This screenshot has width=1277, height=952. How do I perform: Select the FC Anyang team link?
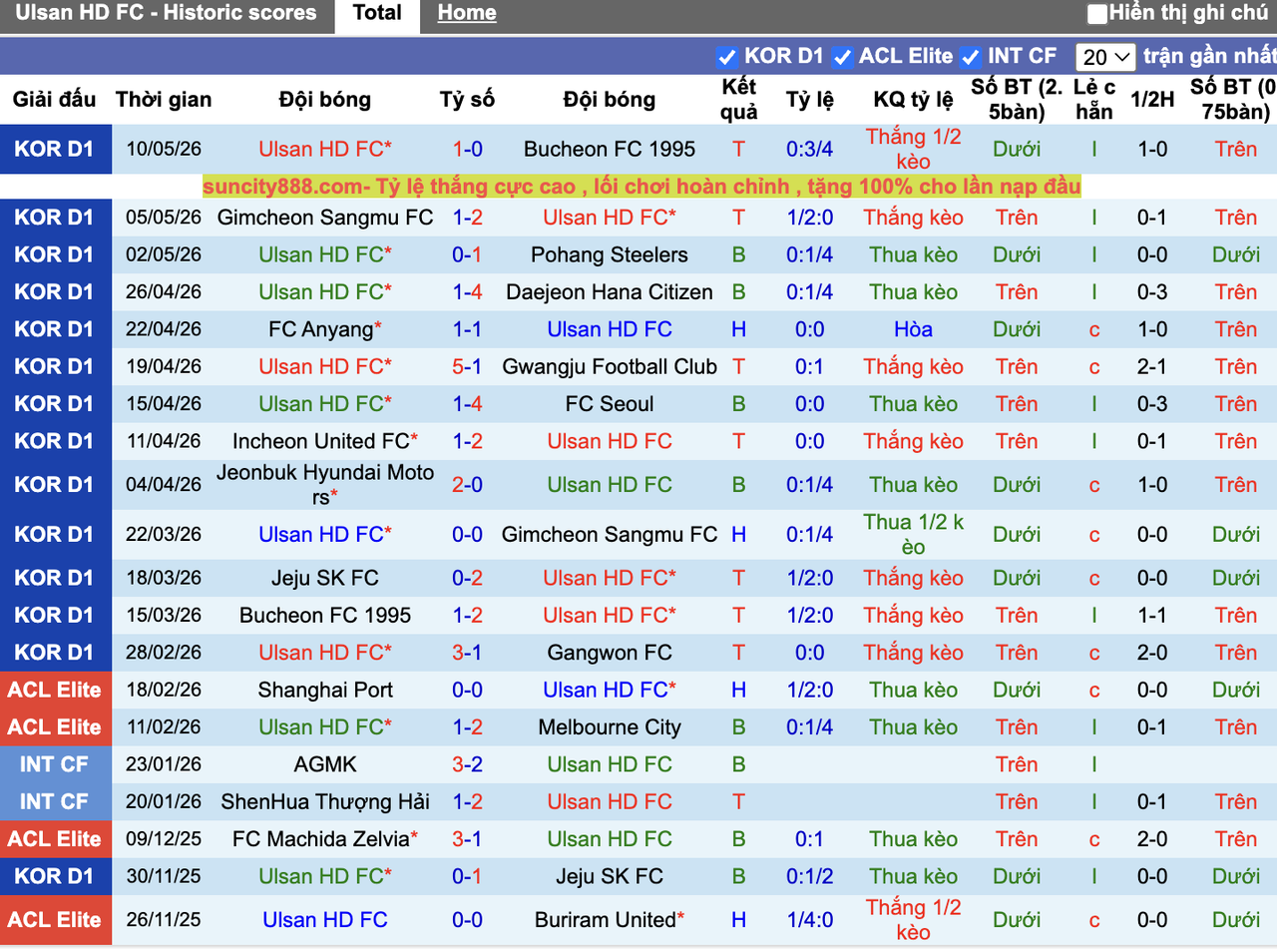point(321,329)
